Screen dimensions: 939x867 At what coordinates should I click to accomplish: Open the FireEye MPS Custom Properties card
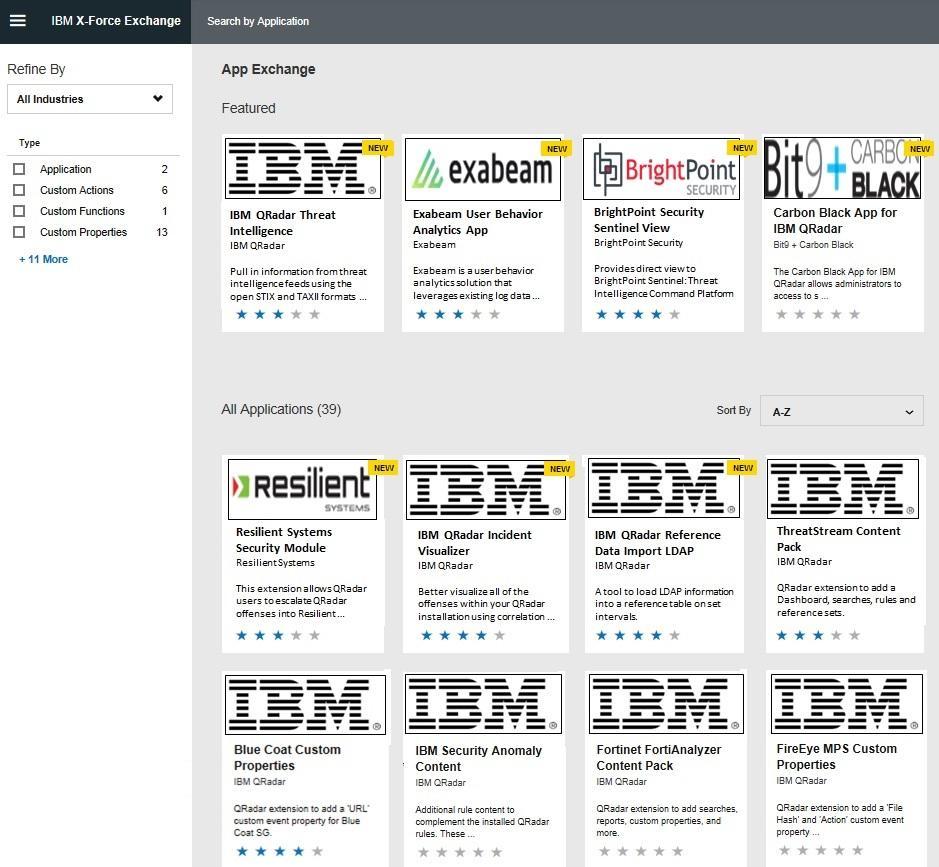836,756
